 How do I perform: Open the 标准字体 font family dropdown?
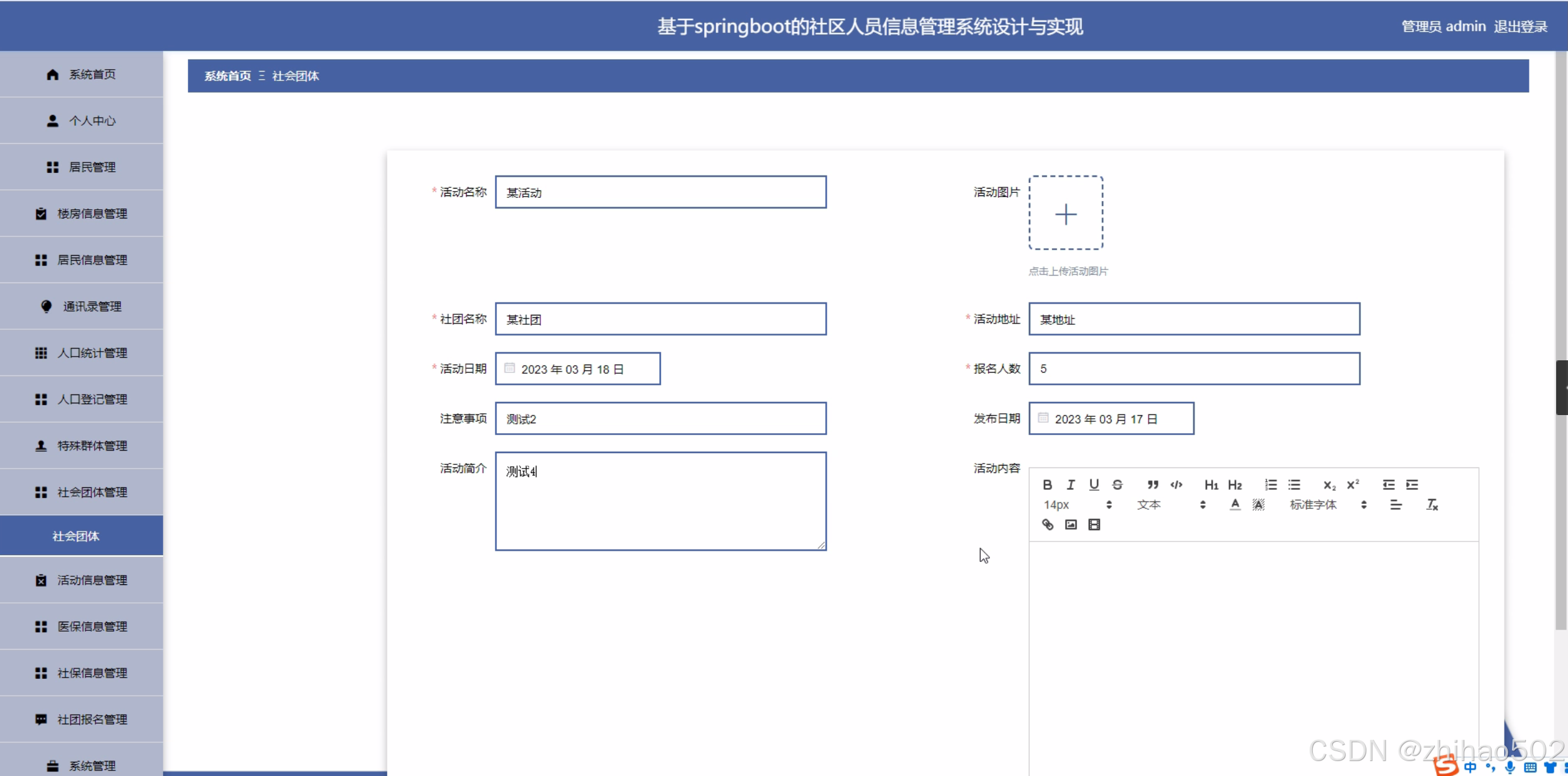click(x=1327, y=505)
